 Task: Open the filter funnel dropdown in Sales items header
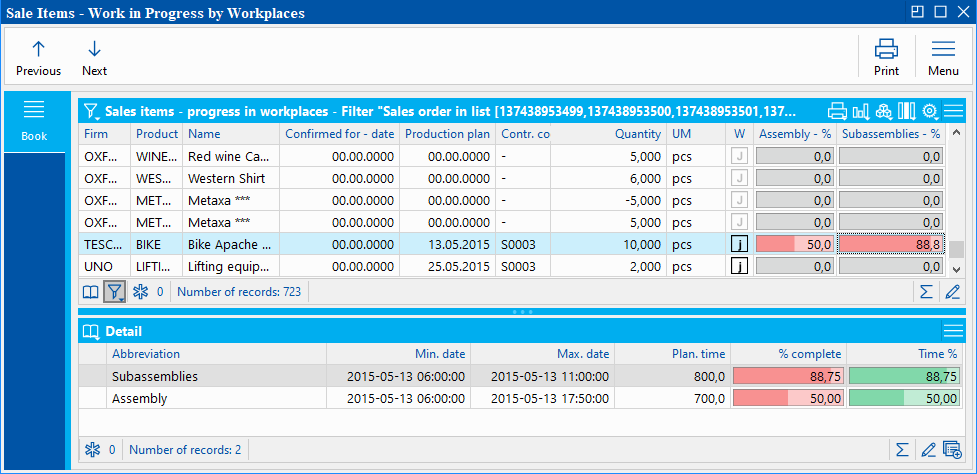pos(92,111)
